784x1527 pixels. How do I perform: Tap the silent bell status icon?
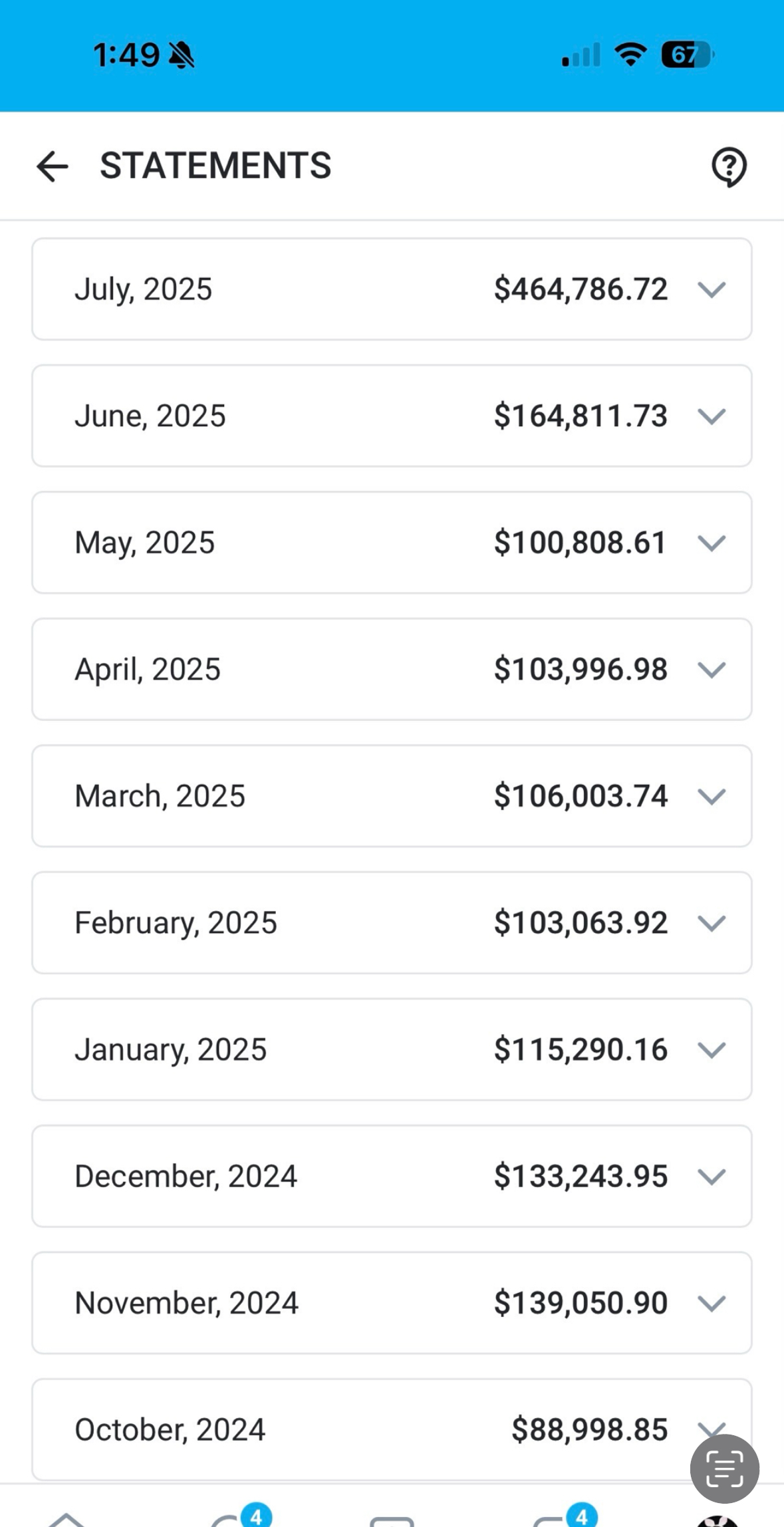point(182,55)
